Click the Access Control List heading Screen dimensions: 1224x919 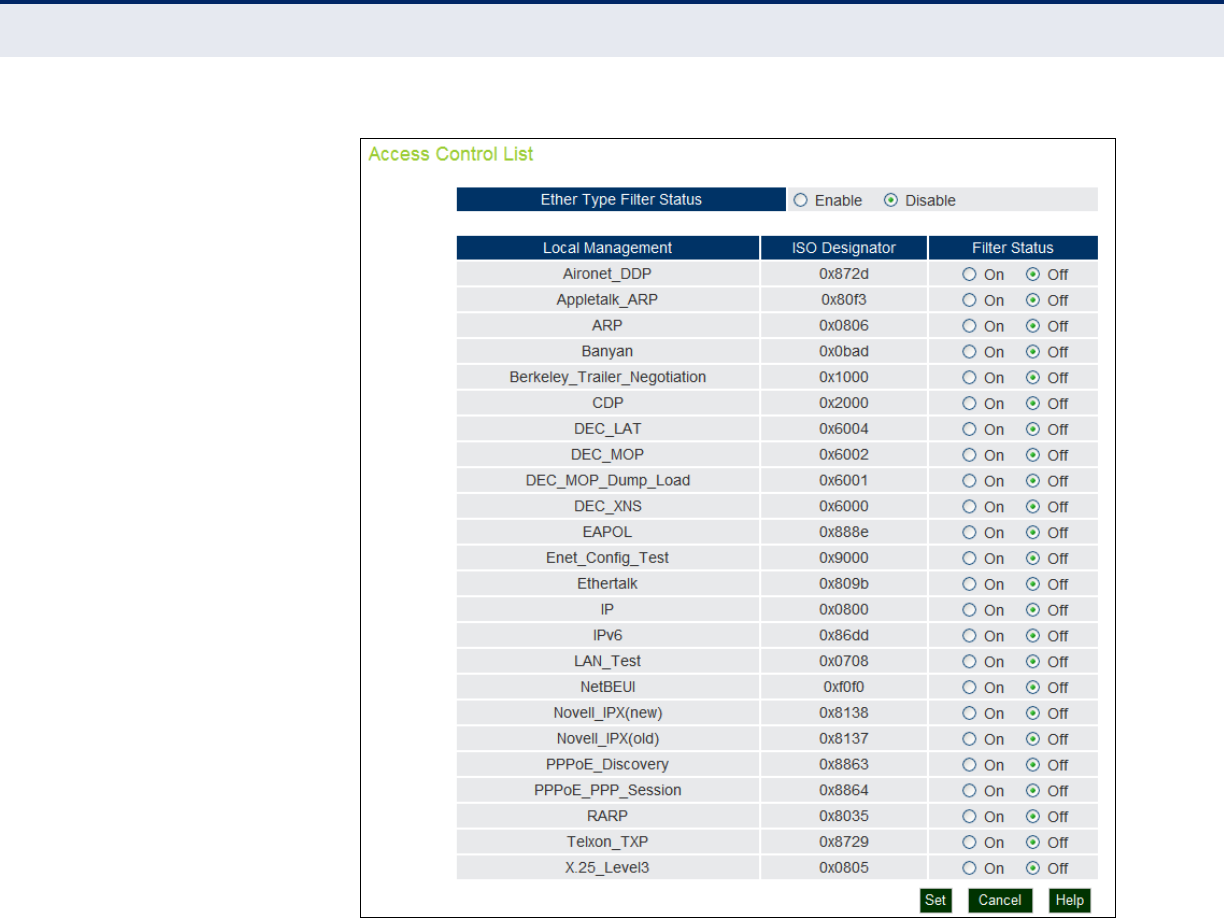pos(451,154)
